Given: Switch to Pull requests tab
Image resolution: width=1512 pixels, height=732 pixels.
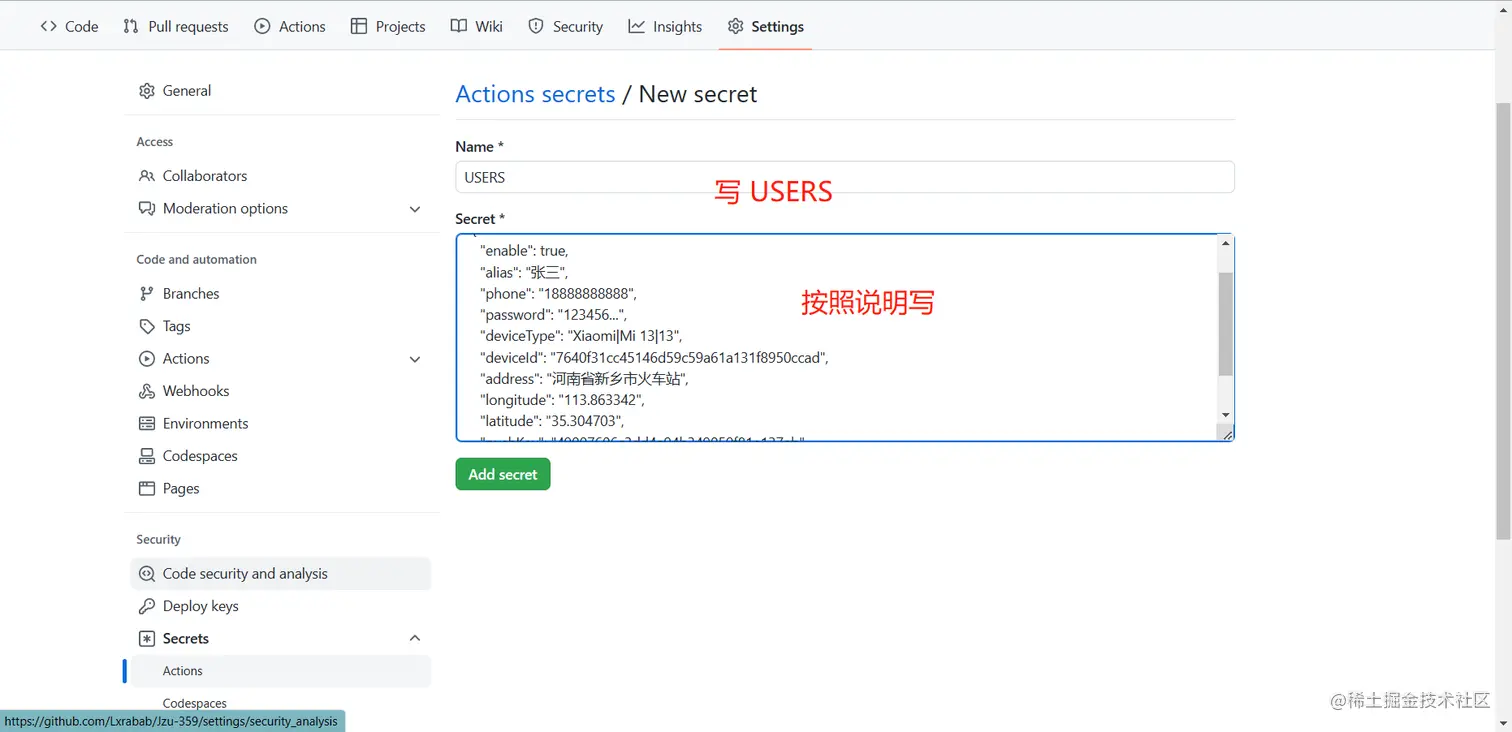Looking at the screenshot, I should point(175,27).
